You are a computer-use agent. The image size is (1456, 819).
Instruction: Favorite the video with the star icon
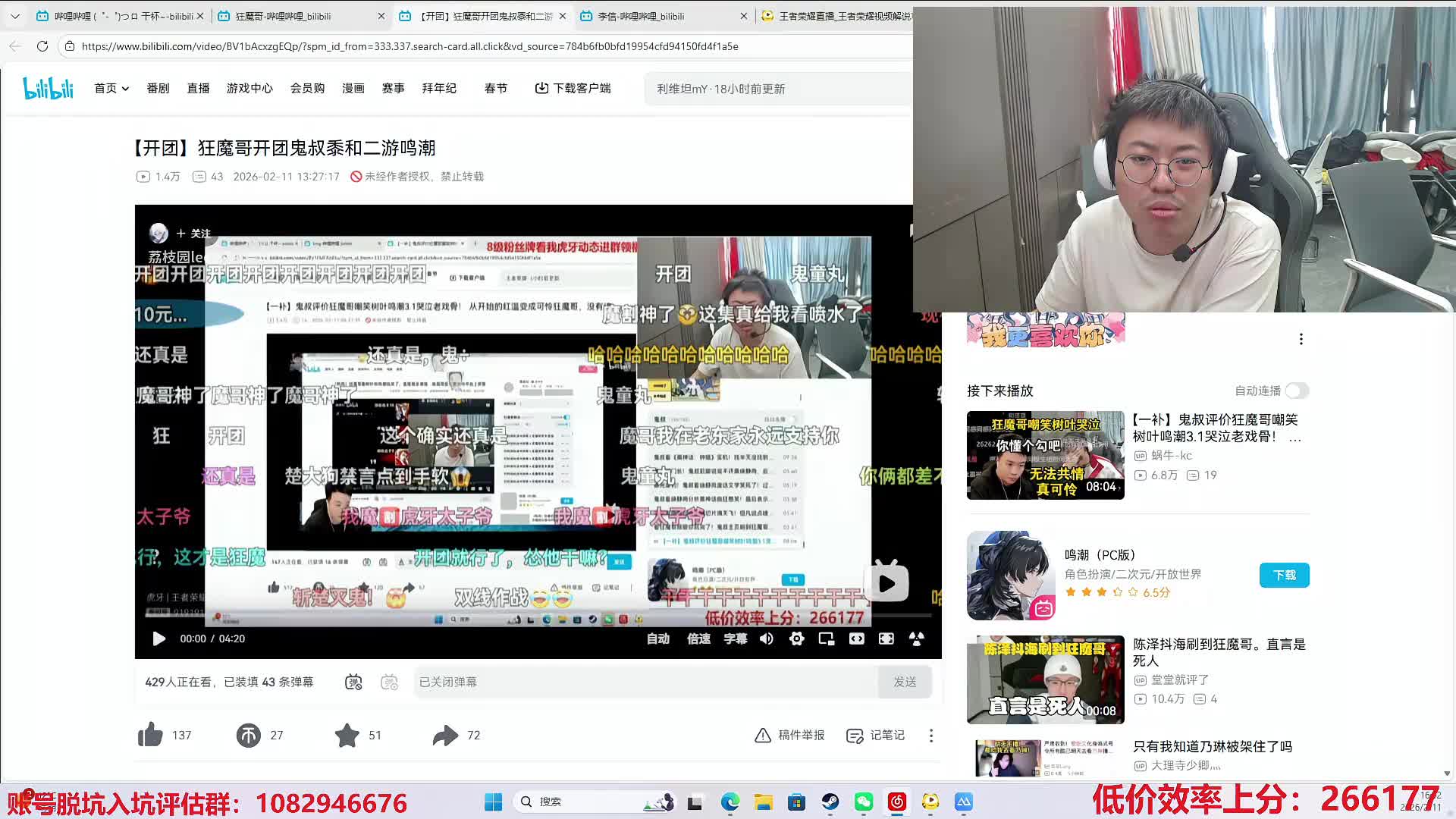(347, 735)
